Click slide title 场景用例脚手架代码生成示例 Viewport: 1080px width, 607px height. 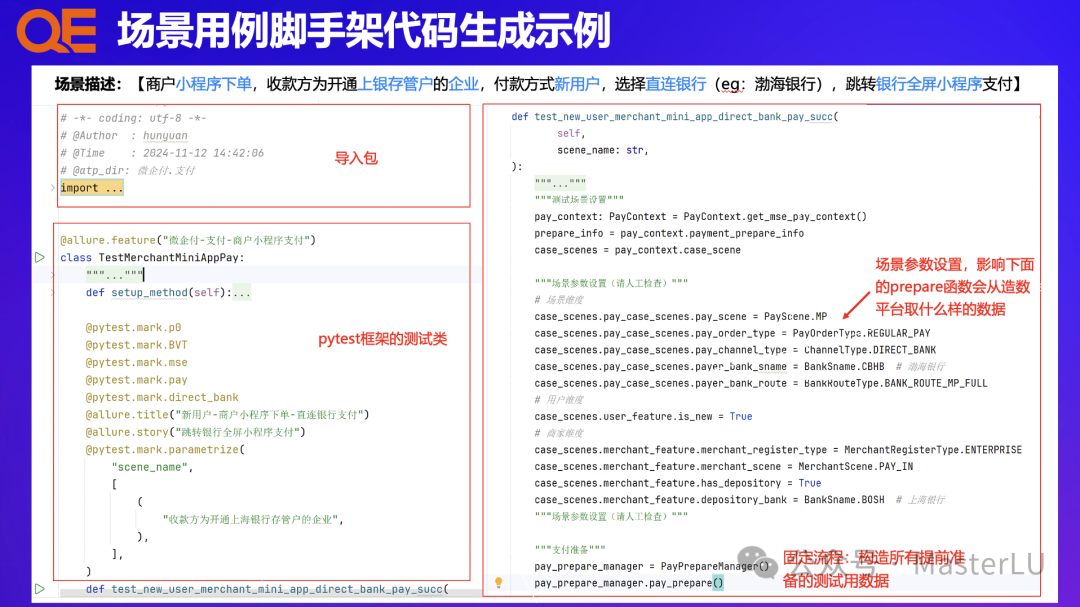coord(364,30)
